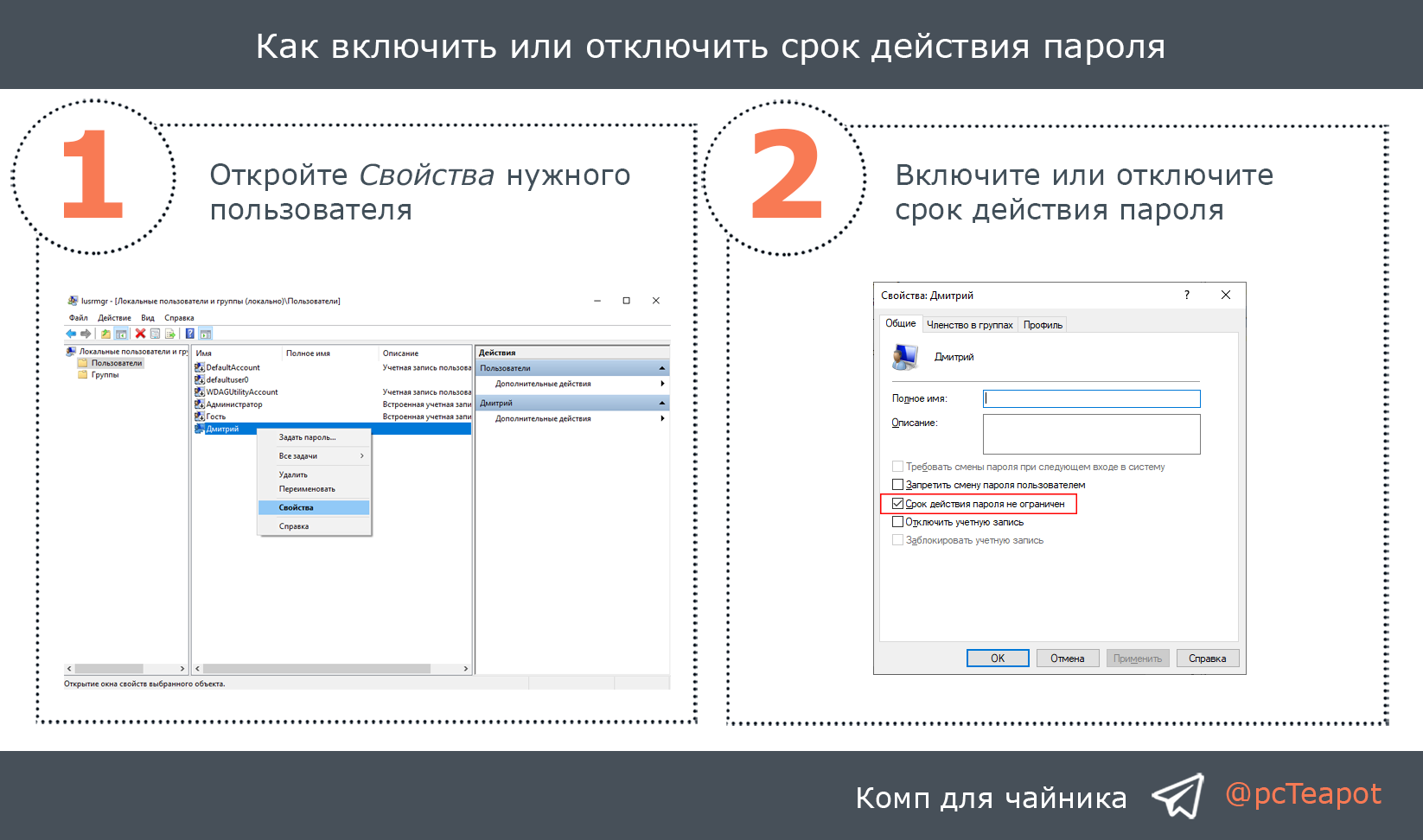Image resolution: width=1423 pixels, height=840 pixels.
Task: Click the Отмена button
Action: pyautogui.click(x=1068, y=659)
